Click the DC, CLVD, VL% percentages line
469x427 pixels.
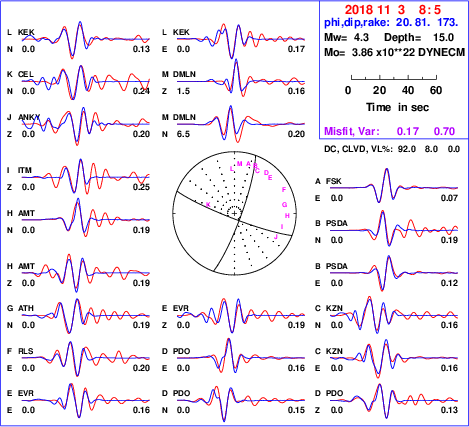[392, 149]
